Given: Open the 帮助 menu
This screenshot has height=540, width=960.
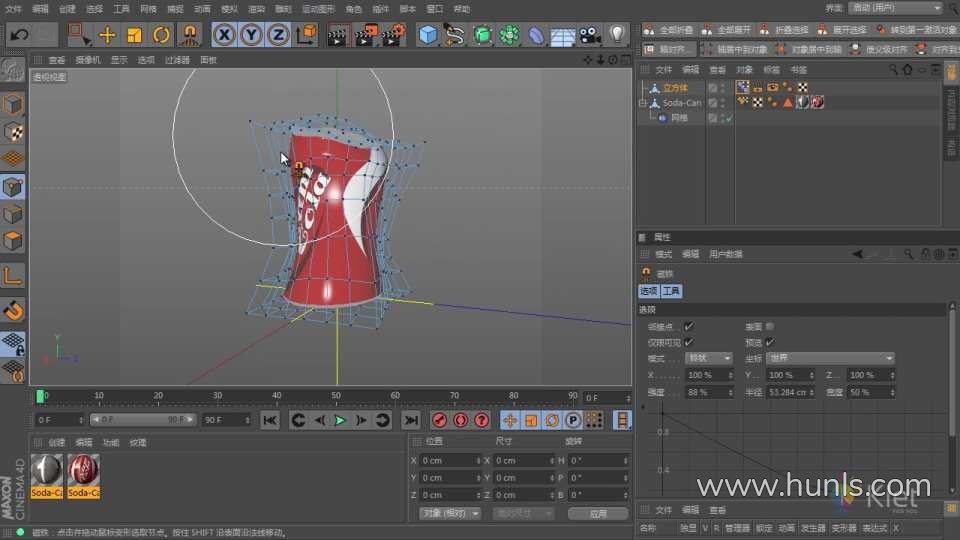Looking at the screenshot, I should (462, 9).
